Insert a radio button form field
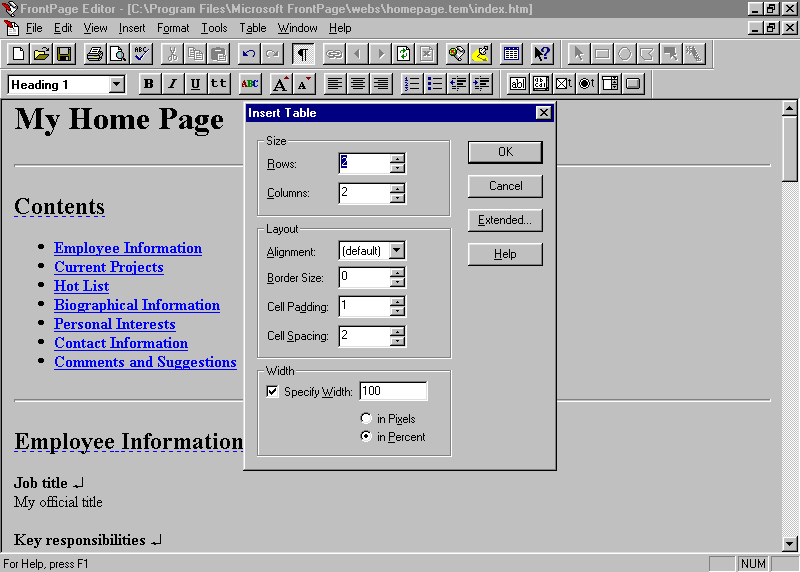The height and width of the screenshot is (572, 800). 587,84
